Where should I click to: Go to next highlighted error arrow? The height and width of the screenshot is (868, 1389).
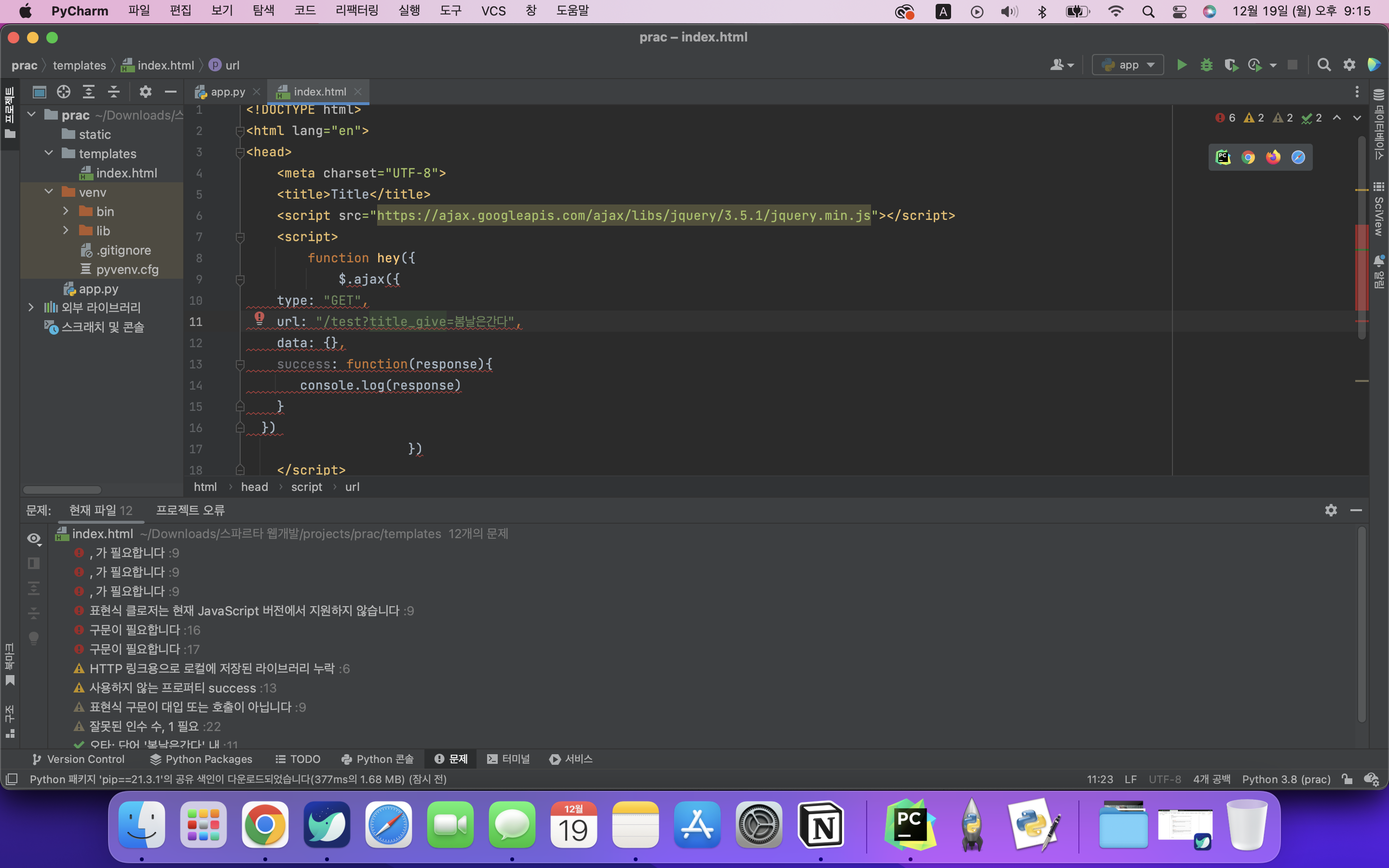coord(1357,118)
